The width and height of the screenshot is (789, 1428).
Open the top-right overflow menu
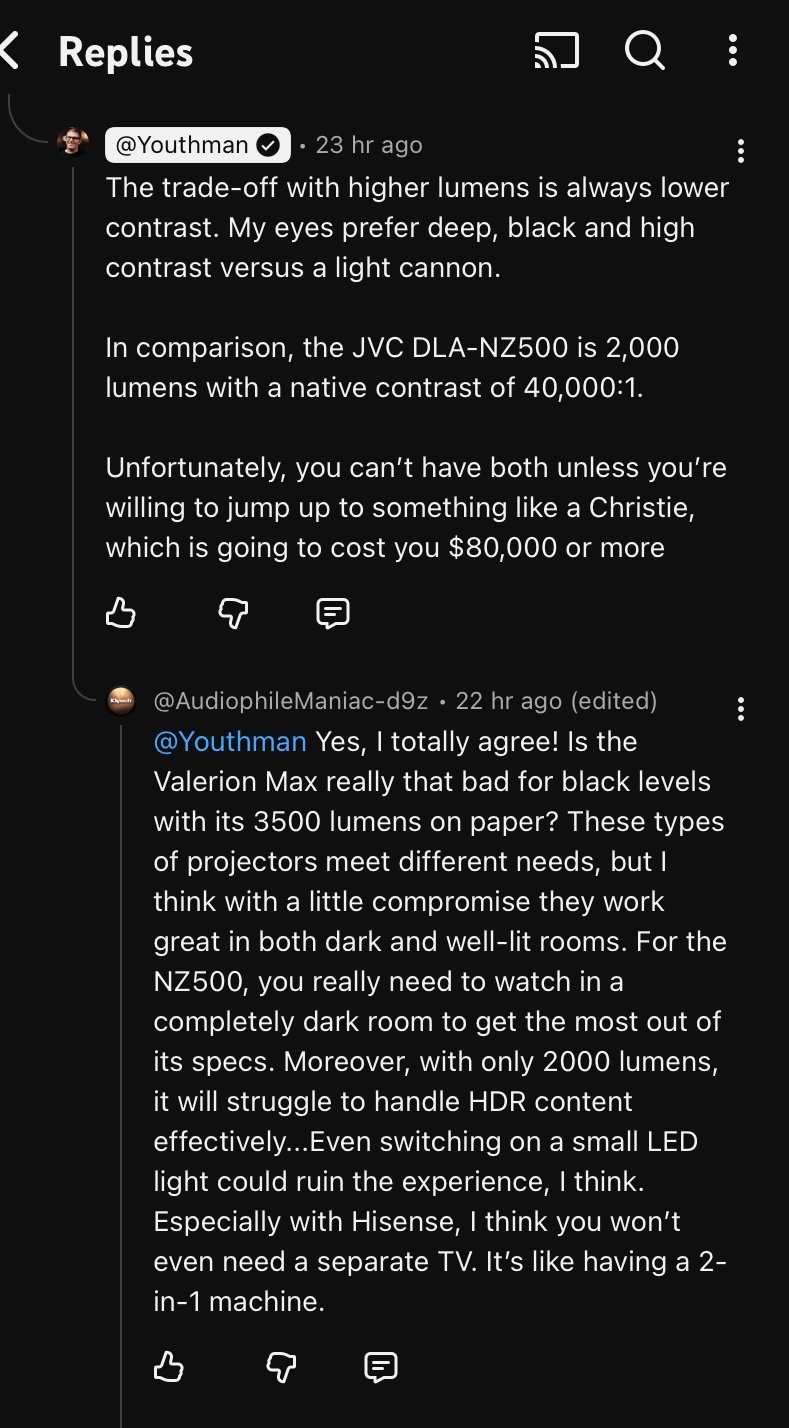tap(733, 51)
